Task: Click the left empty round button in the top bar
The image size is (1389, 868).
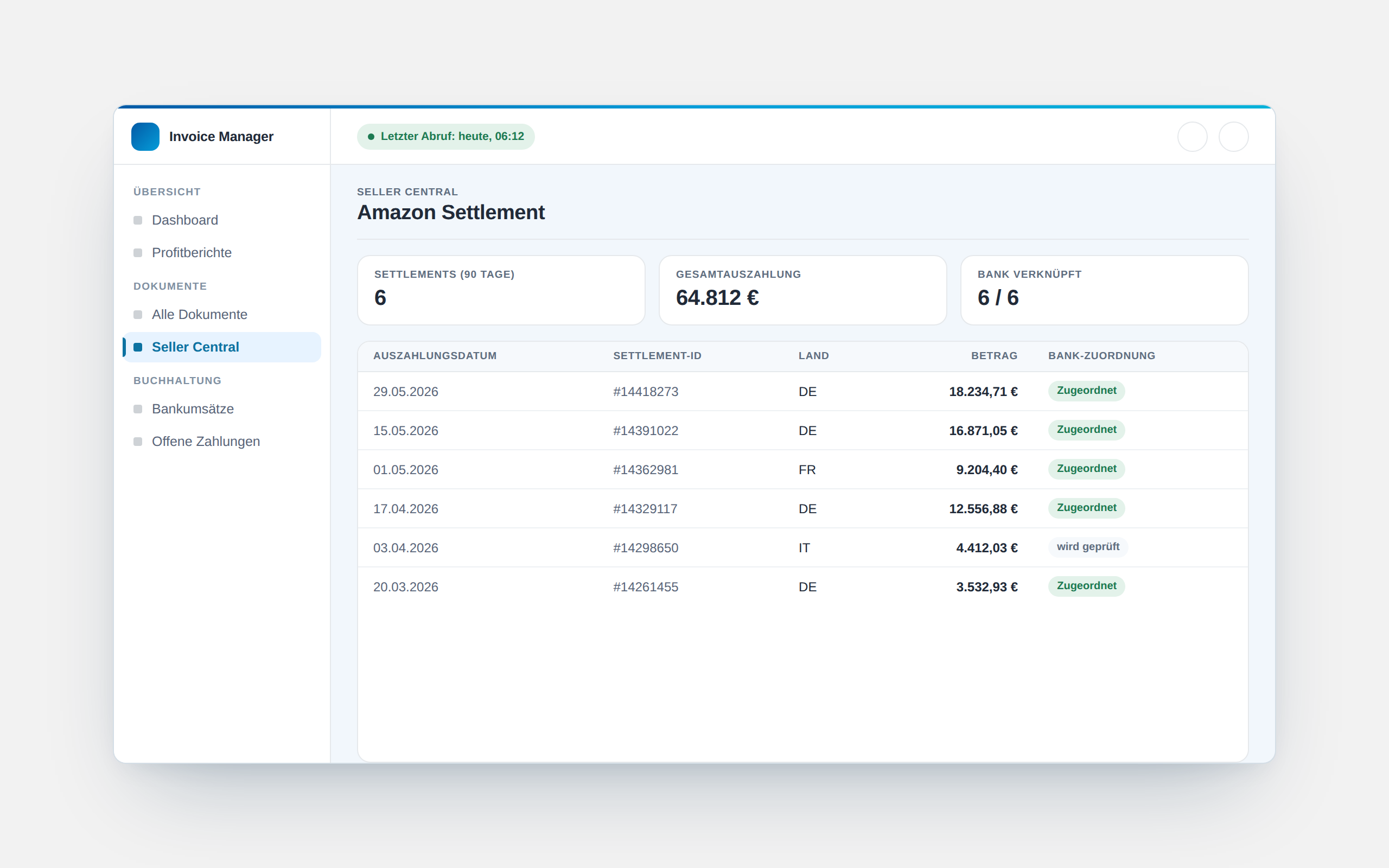Action: [x=1192, y=137]
